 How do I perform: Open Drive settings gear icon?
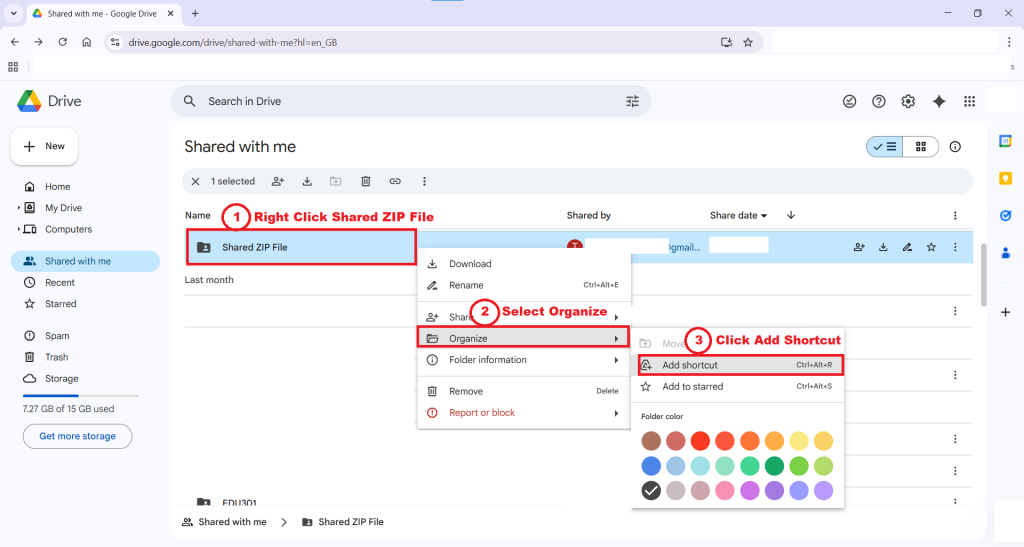(908, 101)
